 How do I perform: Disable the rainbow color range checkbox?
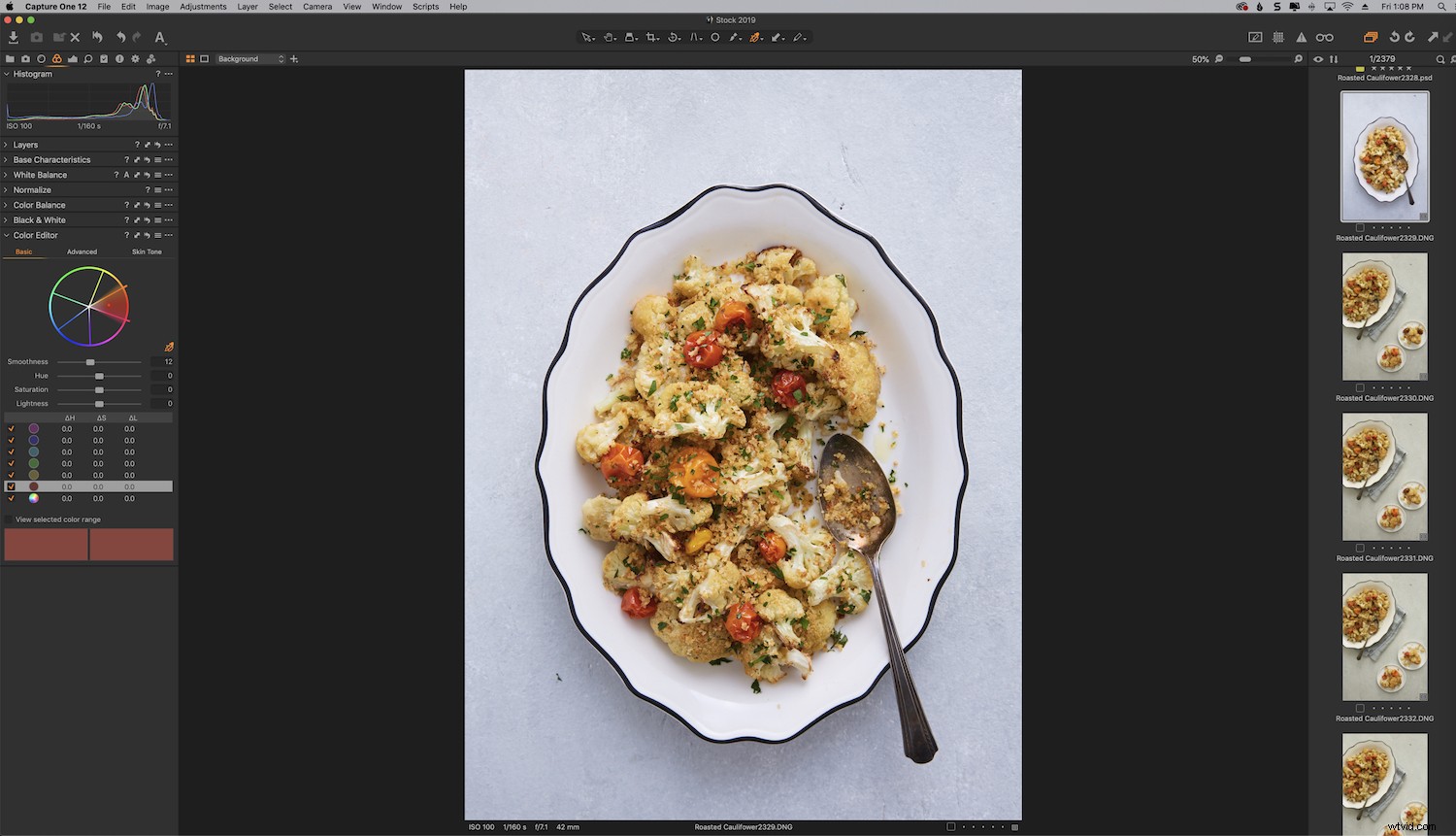[x=11, y=498]
